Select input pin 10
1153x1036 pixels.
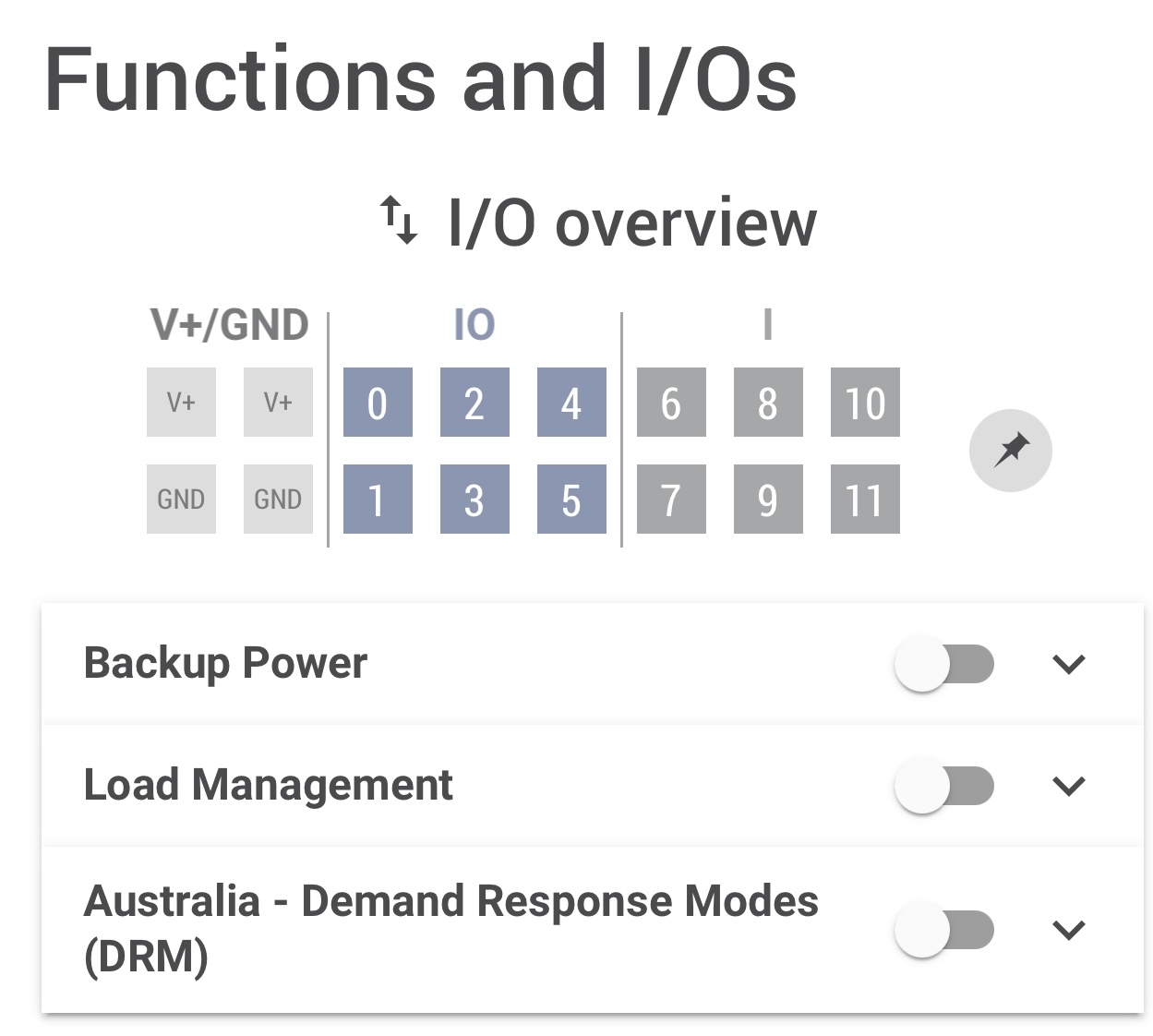point(865,403)
